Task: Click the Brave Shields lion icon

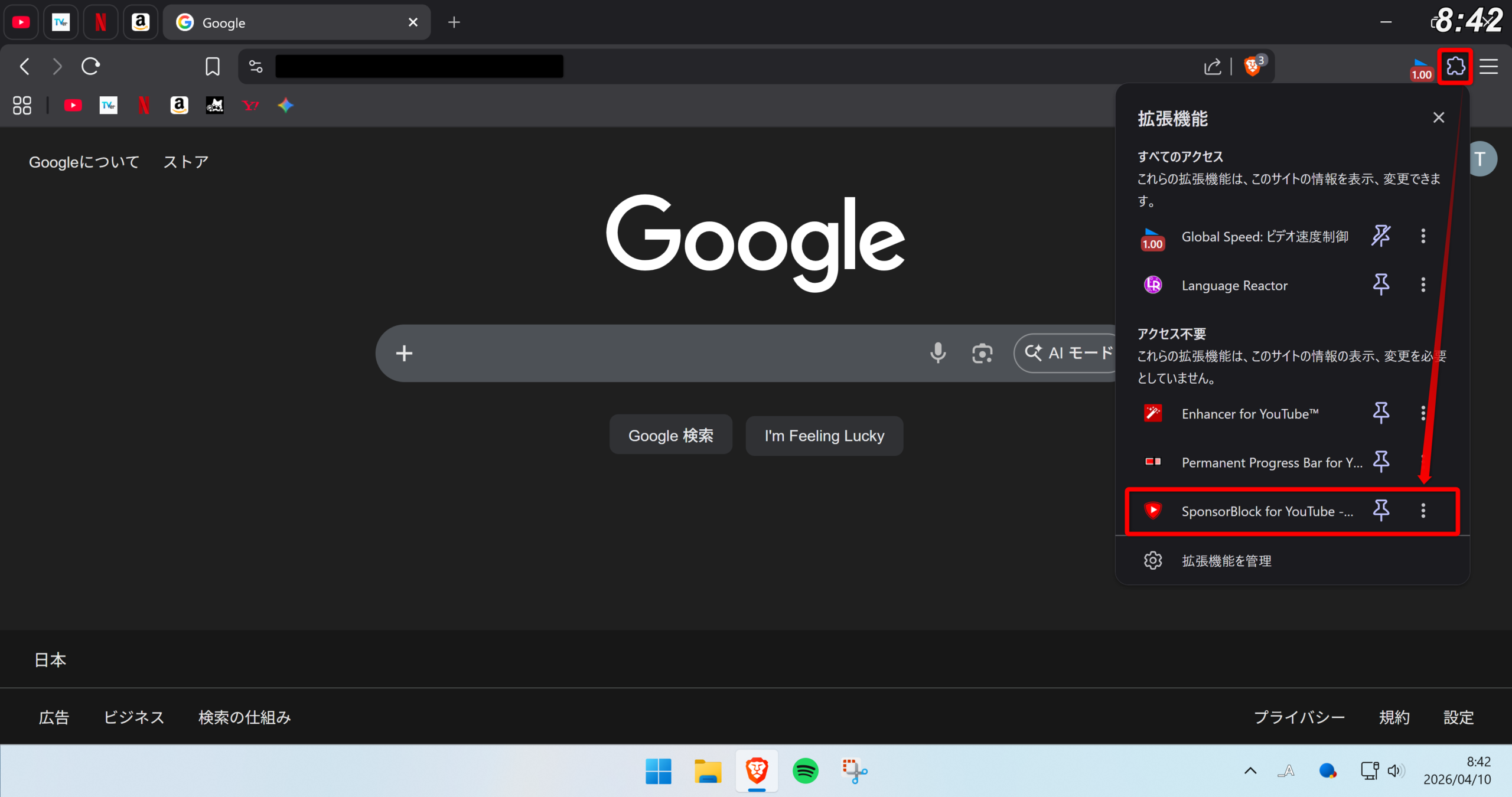Action: [x=1252, y=66]
